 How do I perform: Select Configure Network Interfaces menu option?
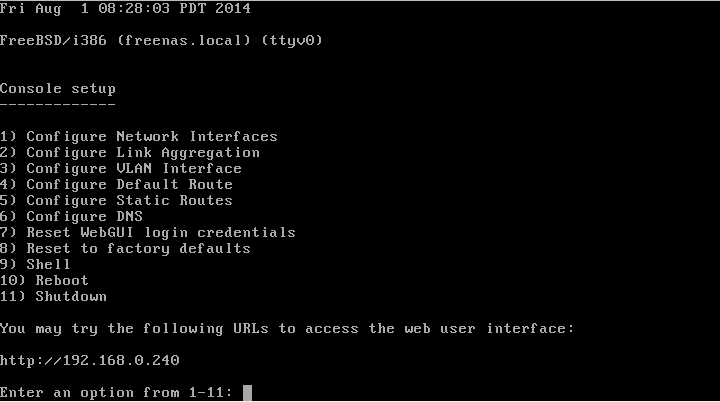click(x=139, y=136)
